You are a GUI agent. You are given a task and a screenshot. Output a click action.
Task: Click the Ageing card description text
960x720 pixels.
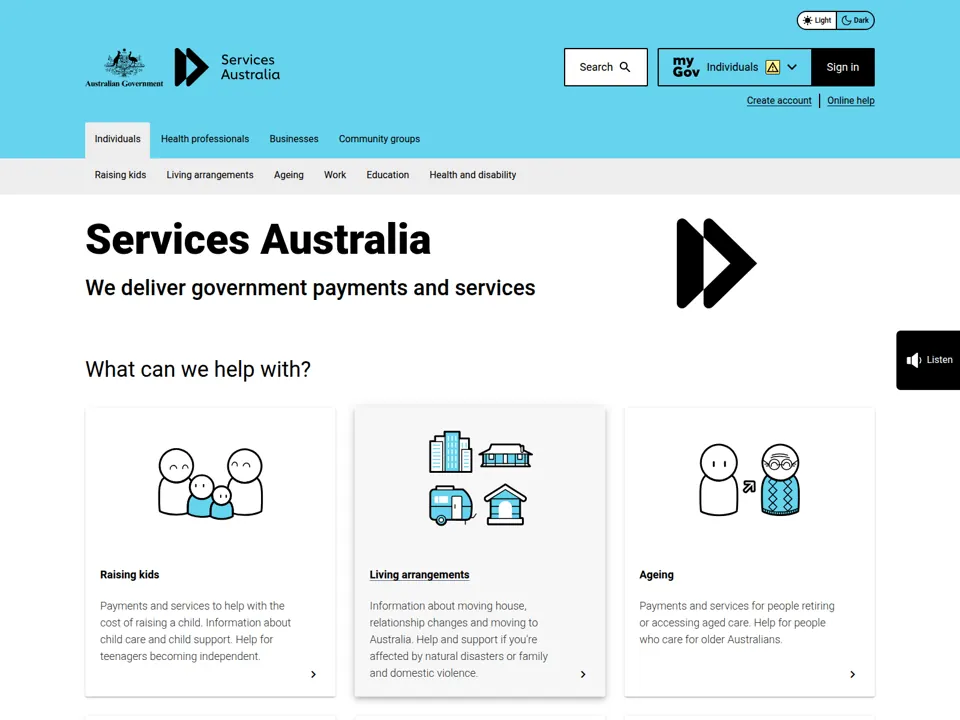click(737, 623)
